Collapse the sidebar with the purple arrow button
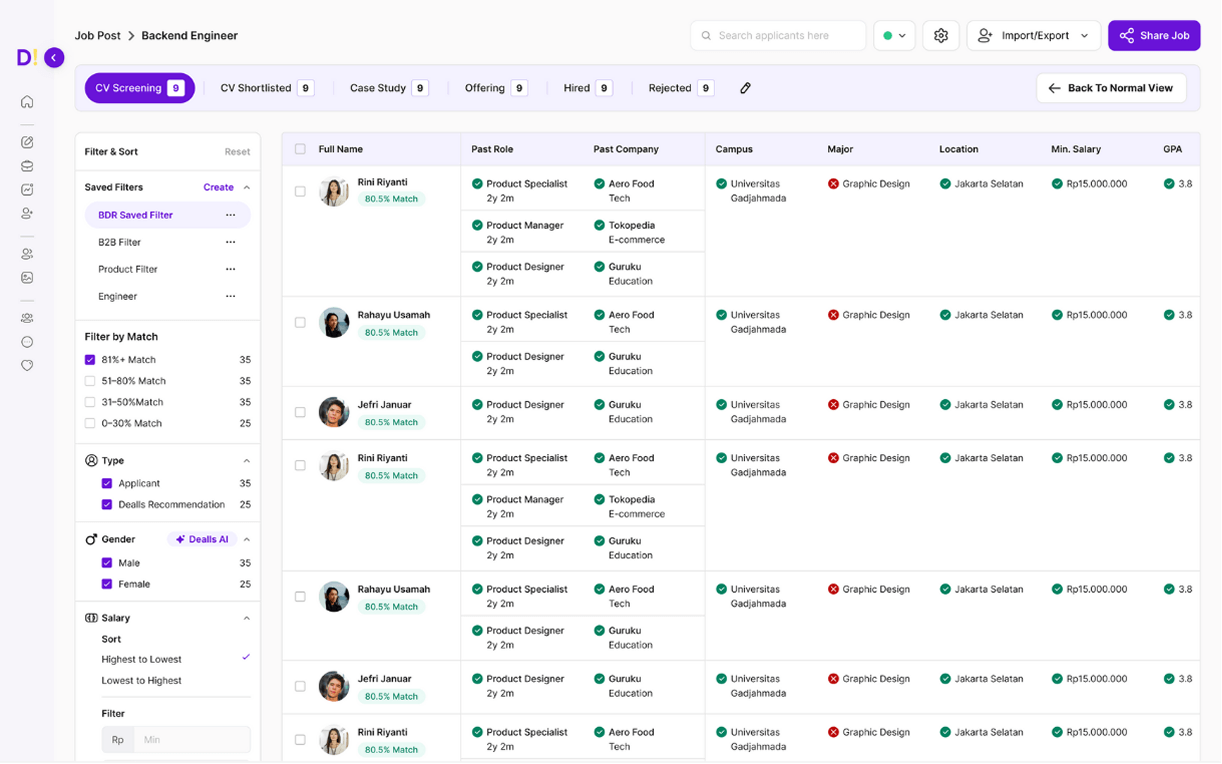This screenshot has height=764, width=1222. 54,58
